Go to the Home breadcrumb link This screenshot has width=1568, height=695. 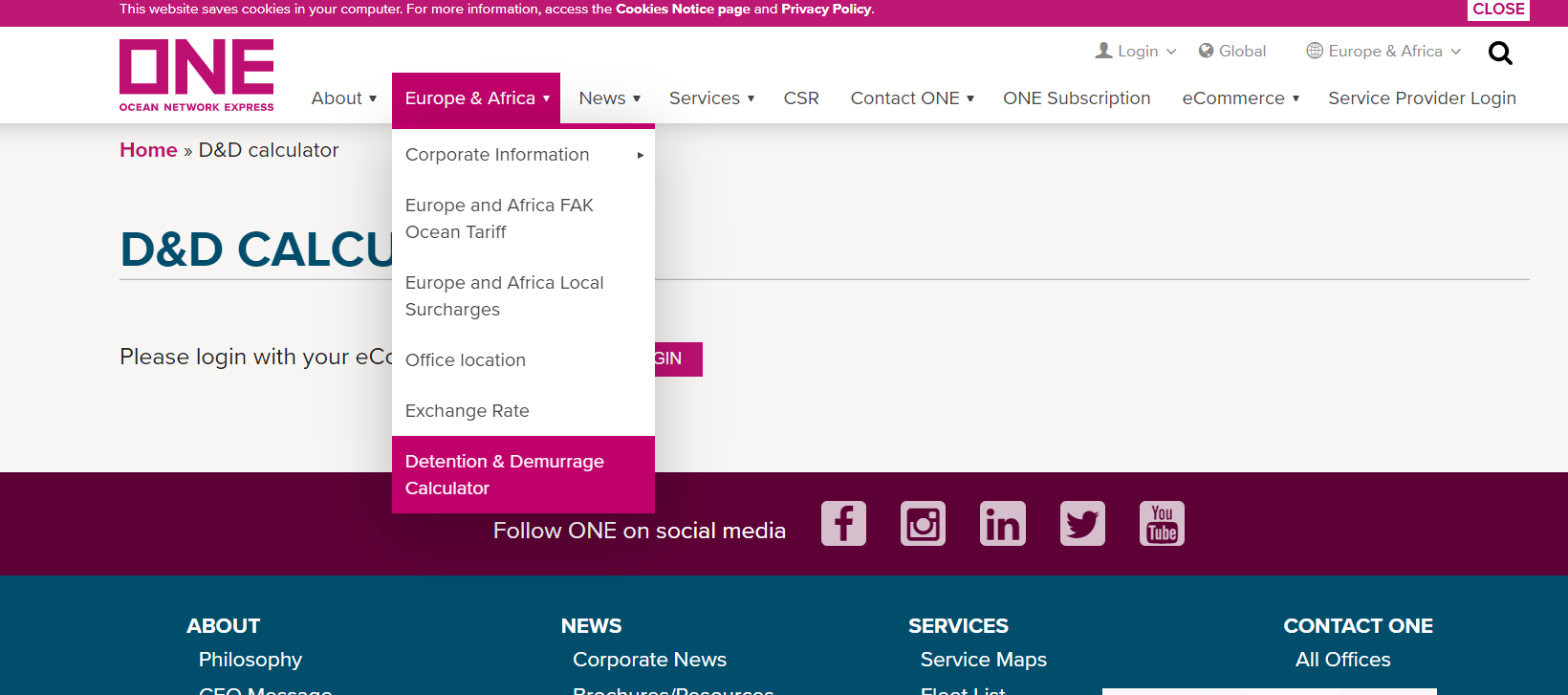tap(148, 150)
